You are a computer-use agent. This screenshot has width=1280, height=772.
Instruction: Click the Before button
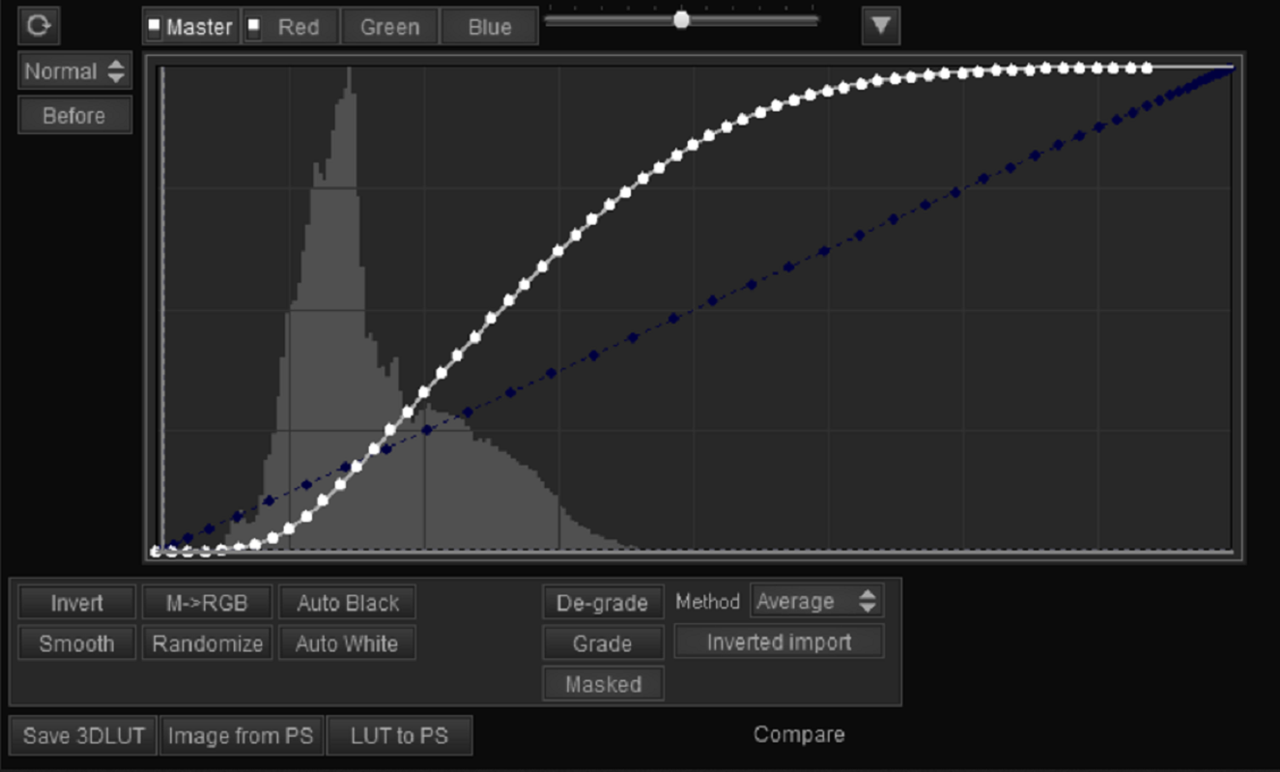(75, 116)
